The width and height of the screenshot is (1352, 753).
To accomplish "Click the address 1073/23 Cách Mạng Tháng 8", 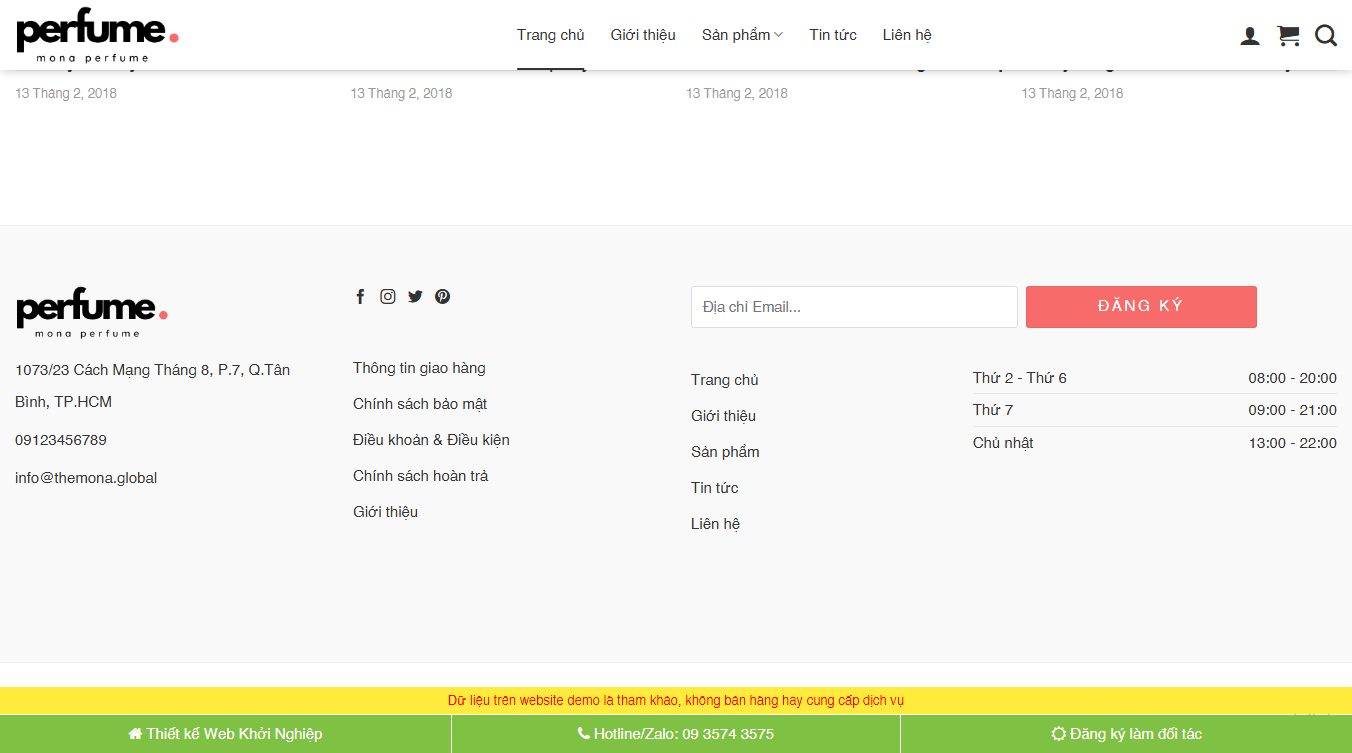I will point(153,386).
